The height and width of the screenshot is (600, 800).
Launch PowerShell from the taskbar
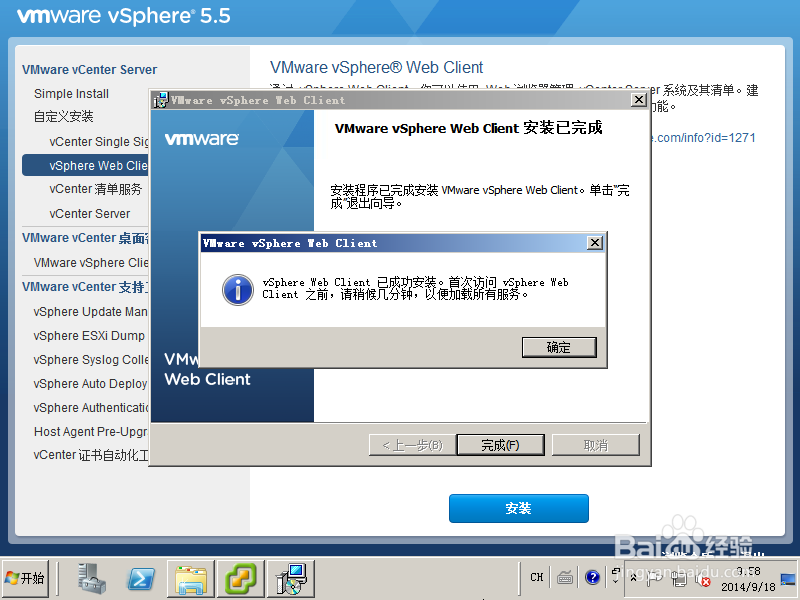pyautogui.click(x=140, y=578)
